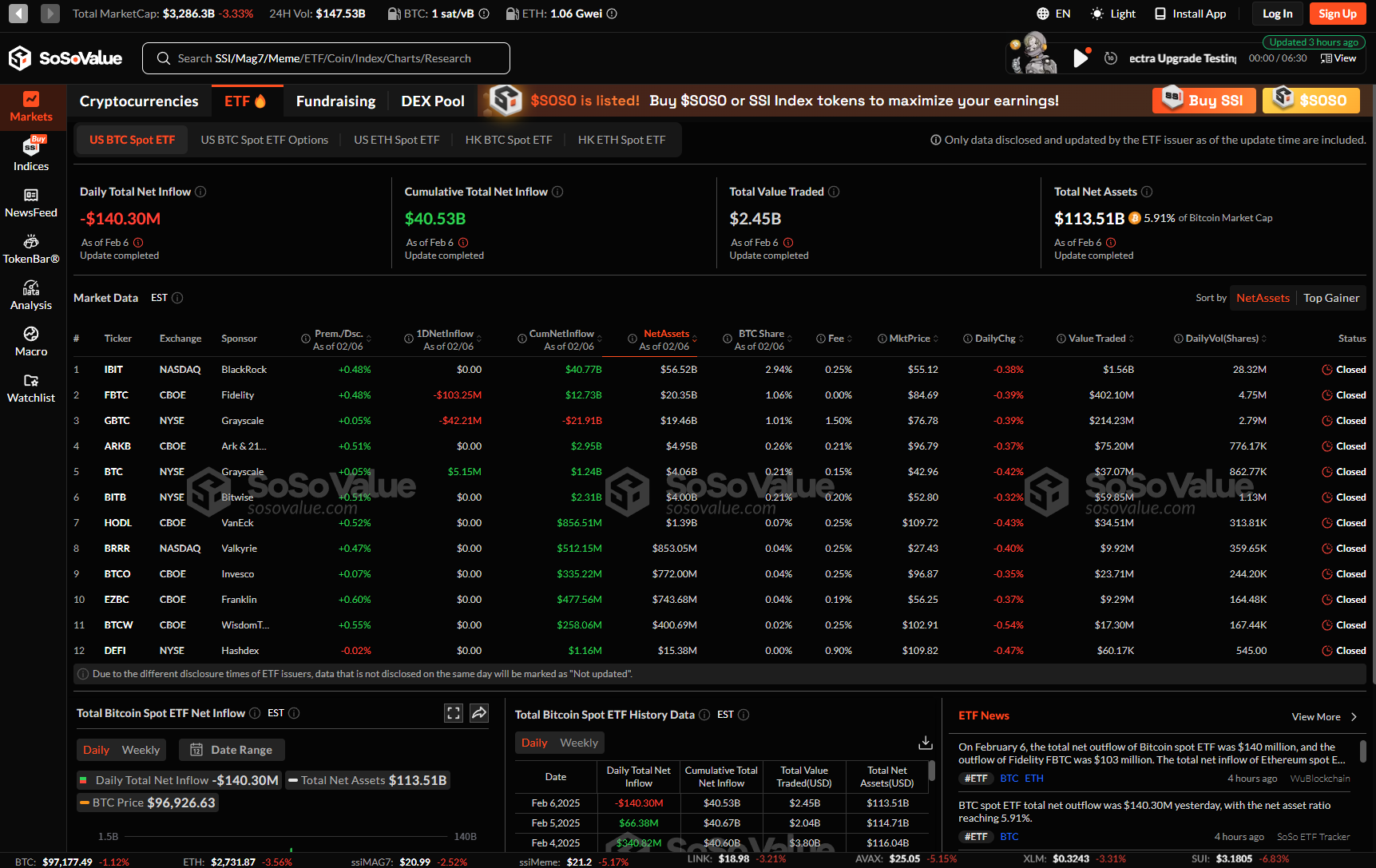Open the Cryptocurrencies tab
Viewport: 1376px width, 868px height.
[139, 101]
